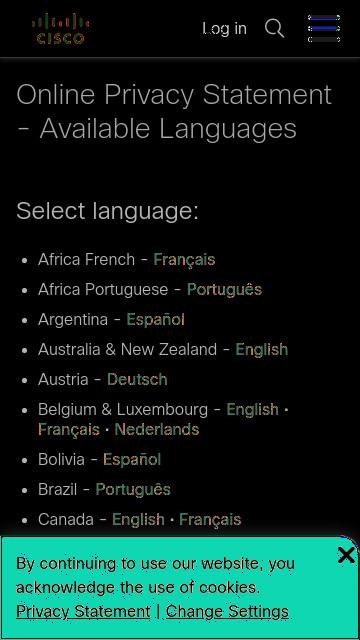The width and height of the screenshot is (360, 640).
Task: Select Bolivia Español link
Action: pos(132,460)
